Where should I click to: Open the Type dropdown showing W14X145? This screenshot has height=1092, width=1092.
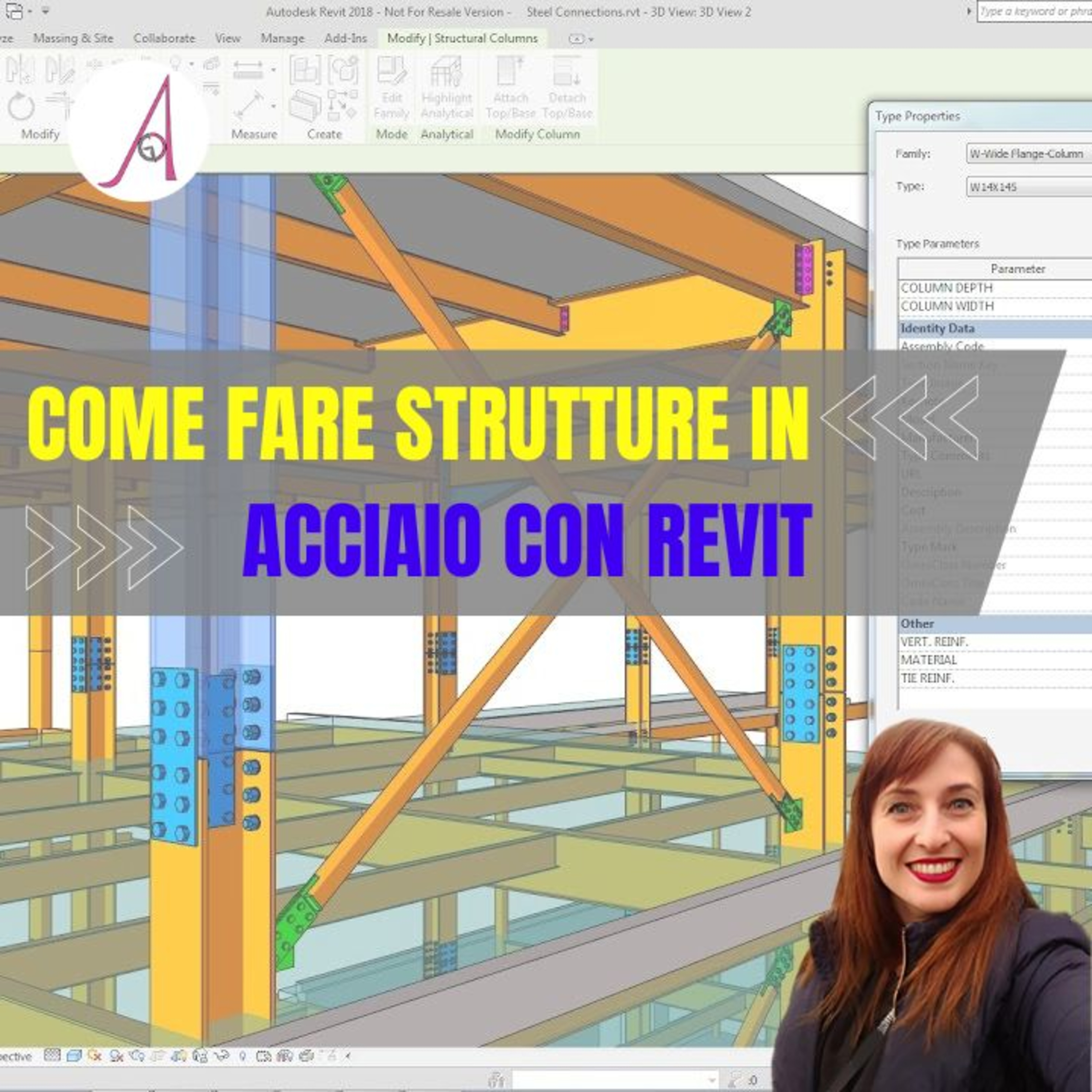(x=1029, y=186)
